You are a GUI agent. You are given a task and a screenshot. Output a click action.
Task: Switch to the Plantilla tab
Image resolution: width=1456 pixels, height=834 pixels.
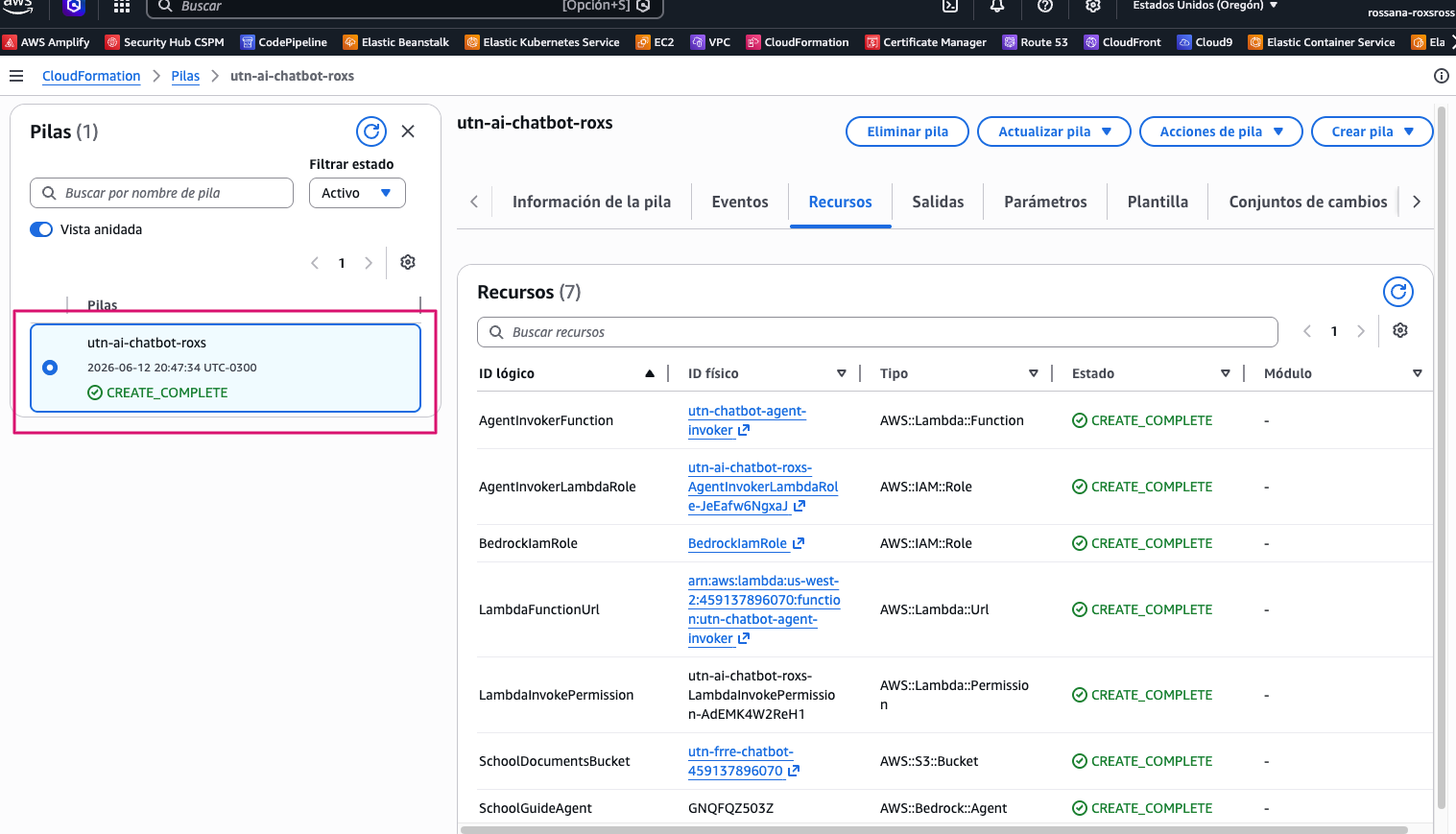coord(1158,202)
